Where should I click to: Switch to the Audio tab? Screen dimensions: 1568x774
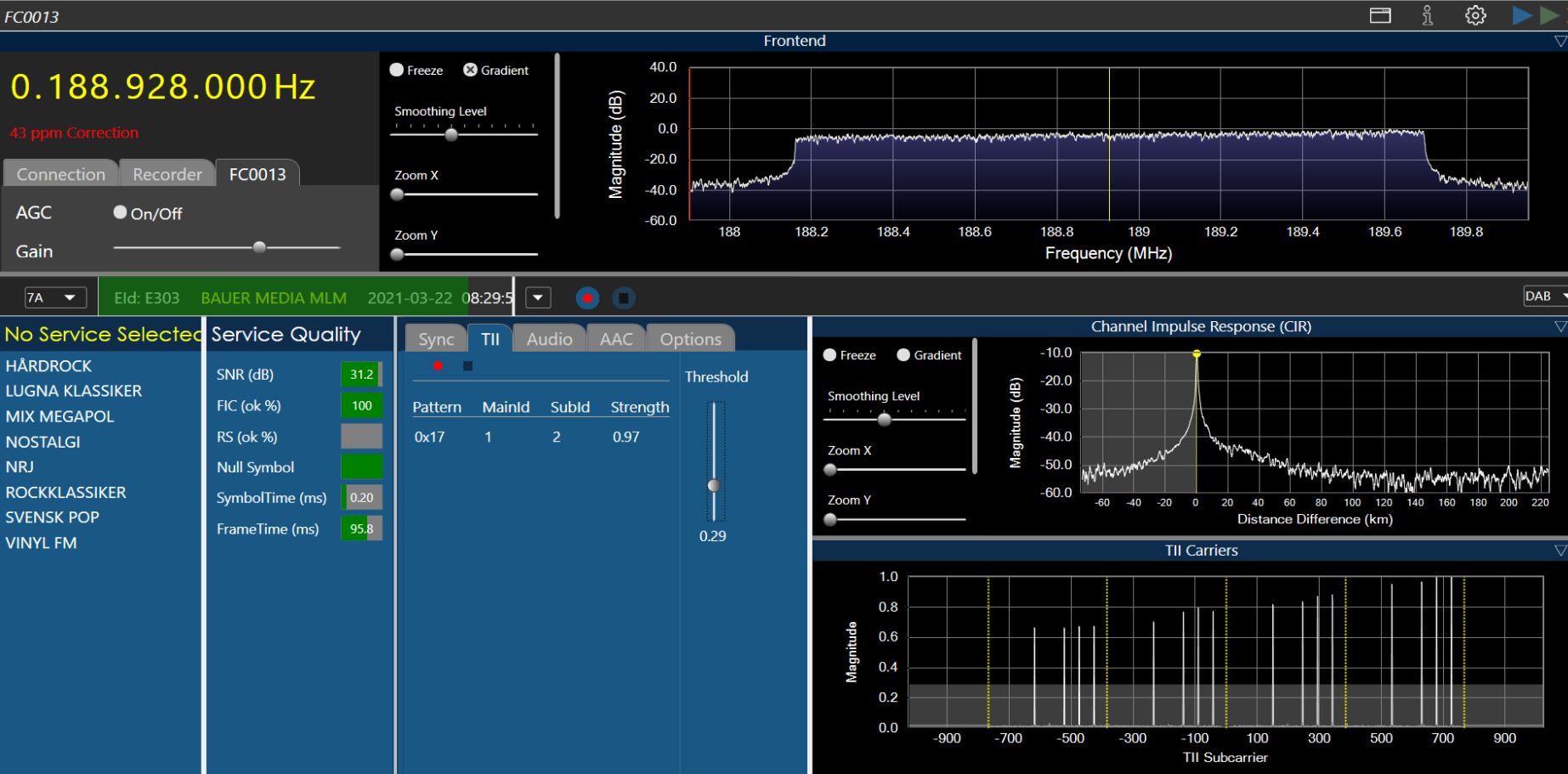tap(549, 339)
